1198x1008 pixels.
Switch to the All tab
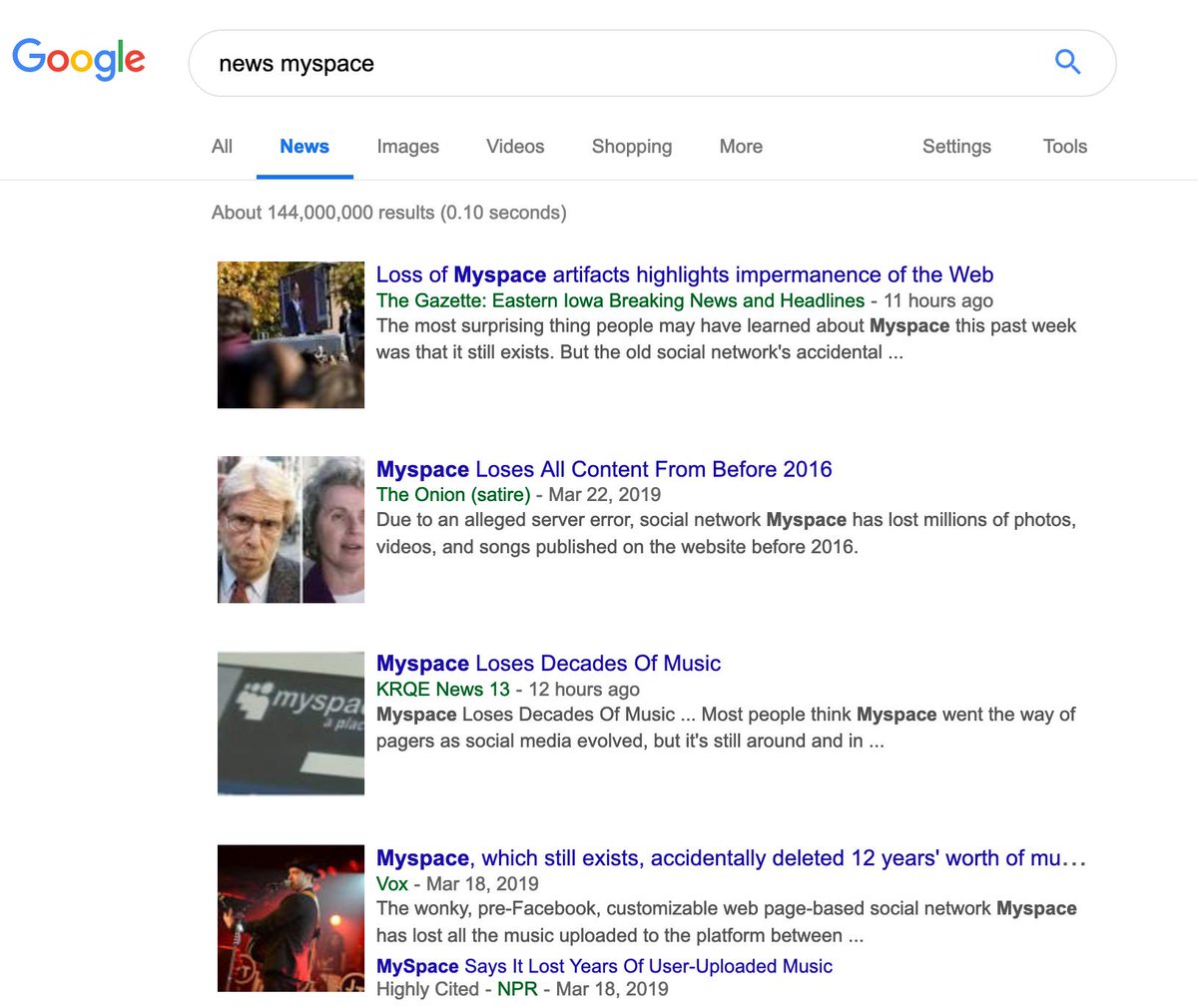point(222,147)
